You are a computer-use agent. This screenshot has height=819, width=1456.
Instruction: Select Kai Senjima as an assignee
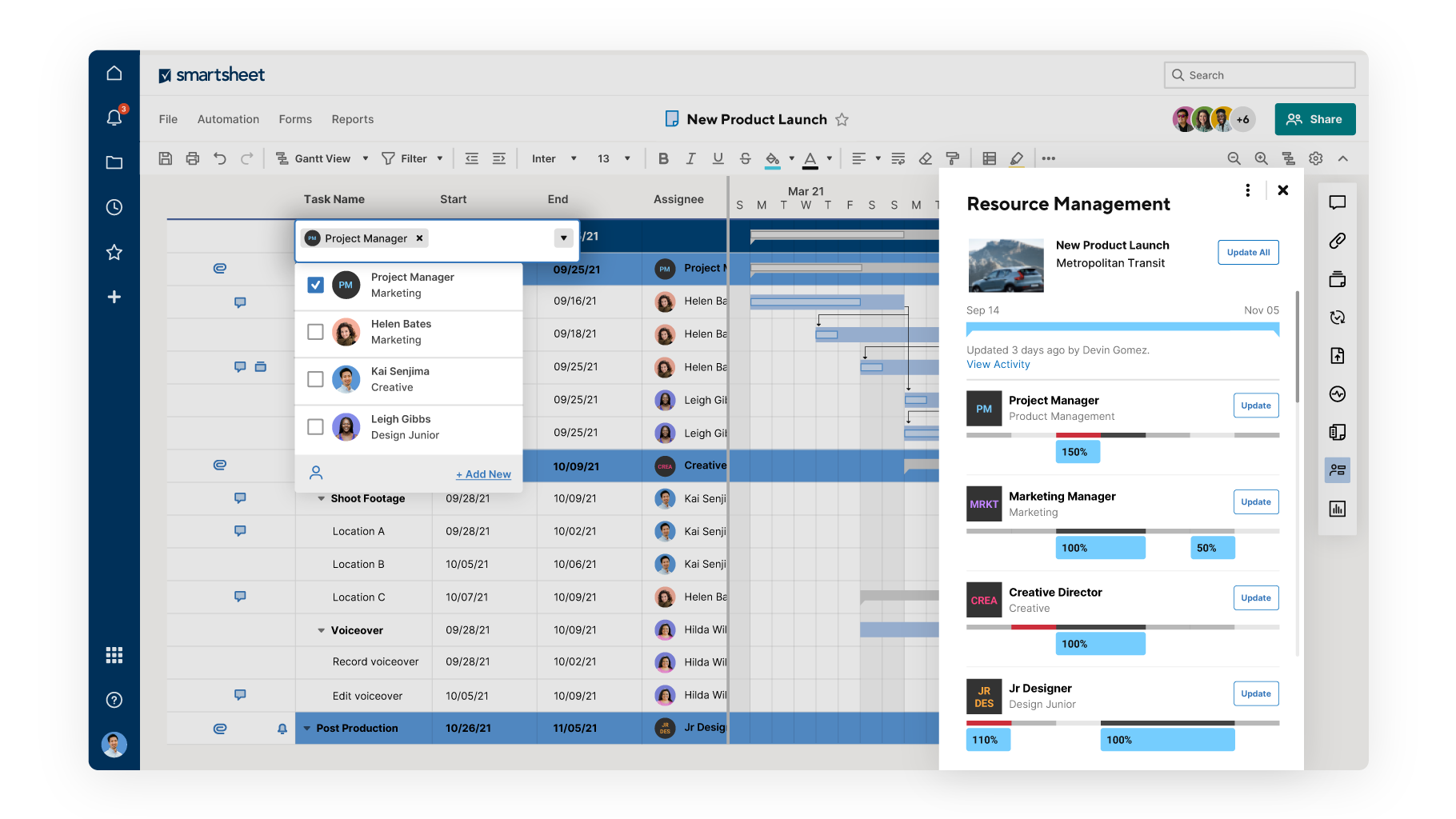point(315,379)
